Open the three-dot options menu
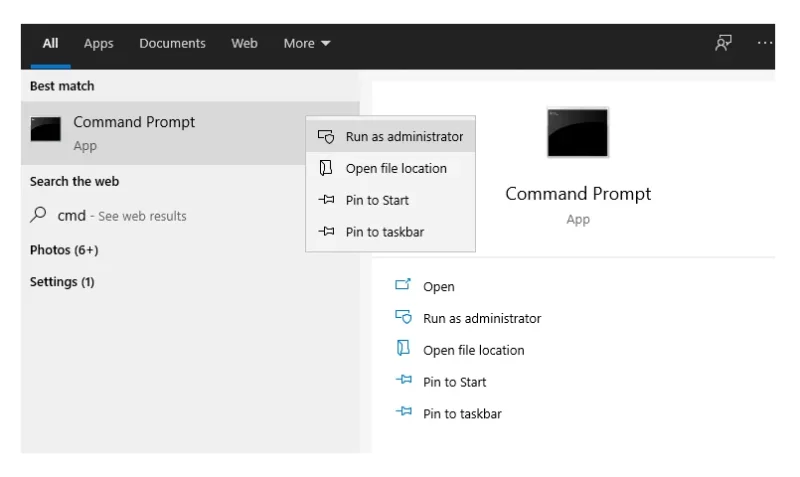This screenshot has width=800, height=477. 765,43
